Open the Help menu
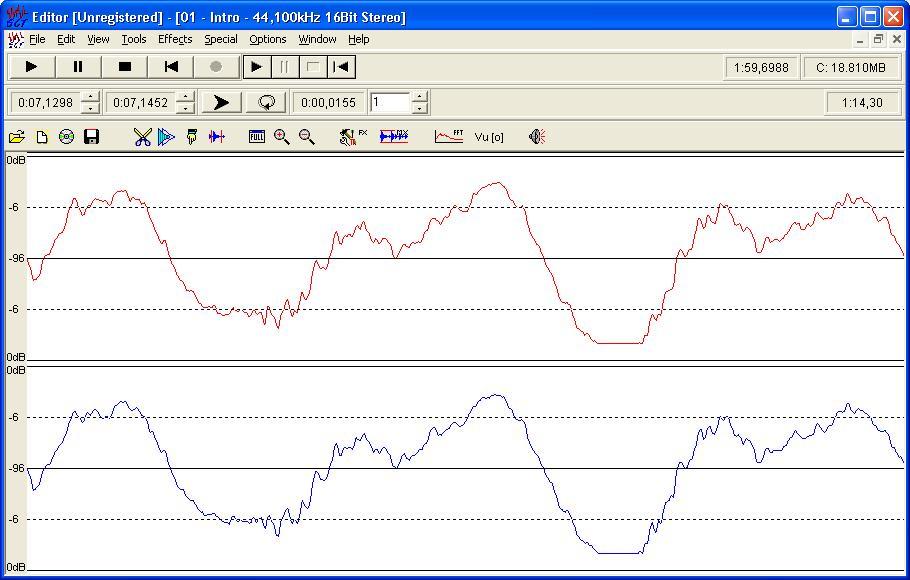The image size is (910, 580). (359, 39)
